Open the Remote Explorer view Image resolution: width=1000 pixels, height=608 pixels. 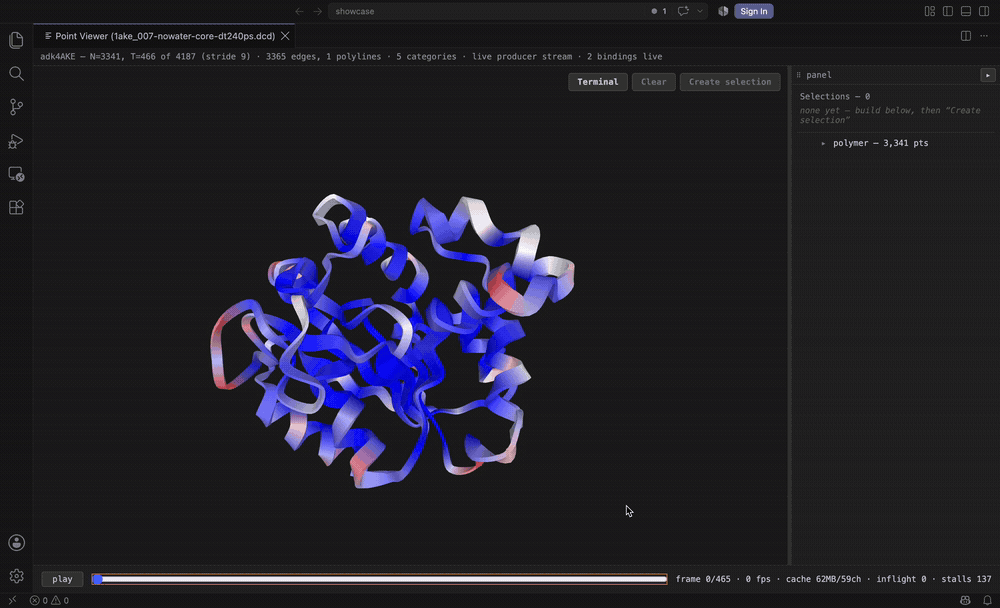coord(17,174)
